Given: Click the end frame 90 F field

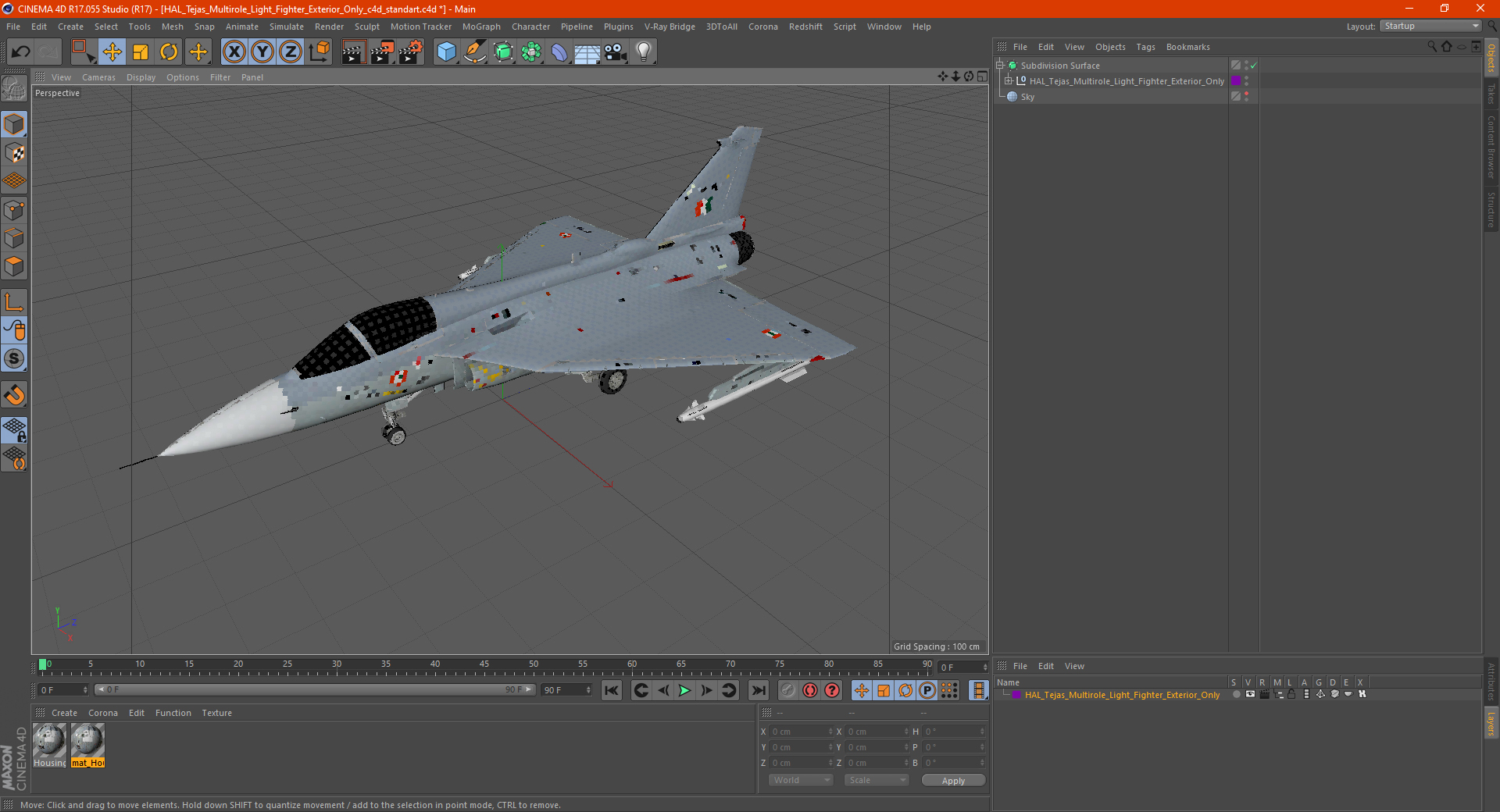Looking at the screenshot, I should coord(568,690).
